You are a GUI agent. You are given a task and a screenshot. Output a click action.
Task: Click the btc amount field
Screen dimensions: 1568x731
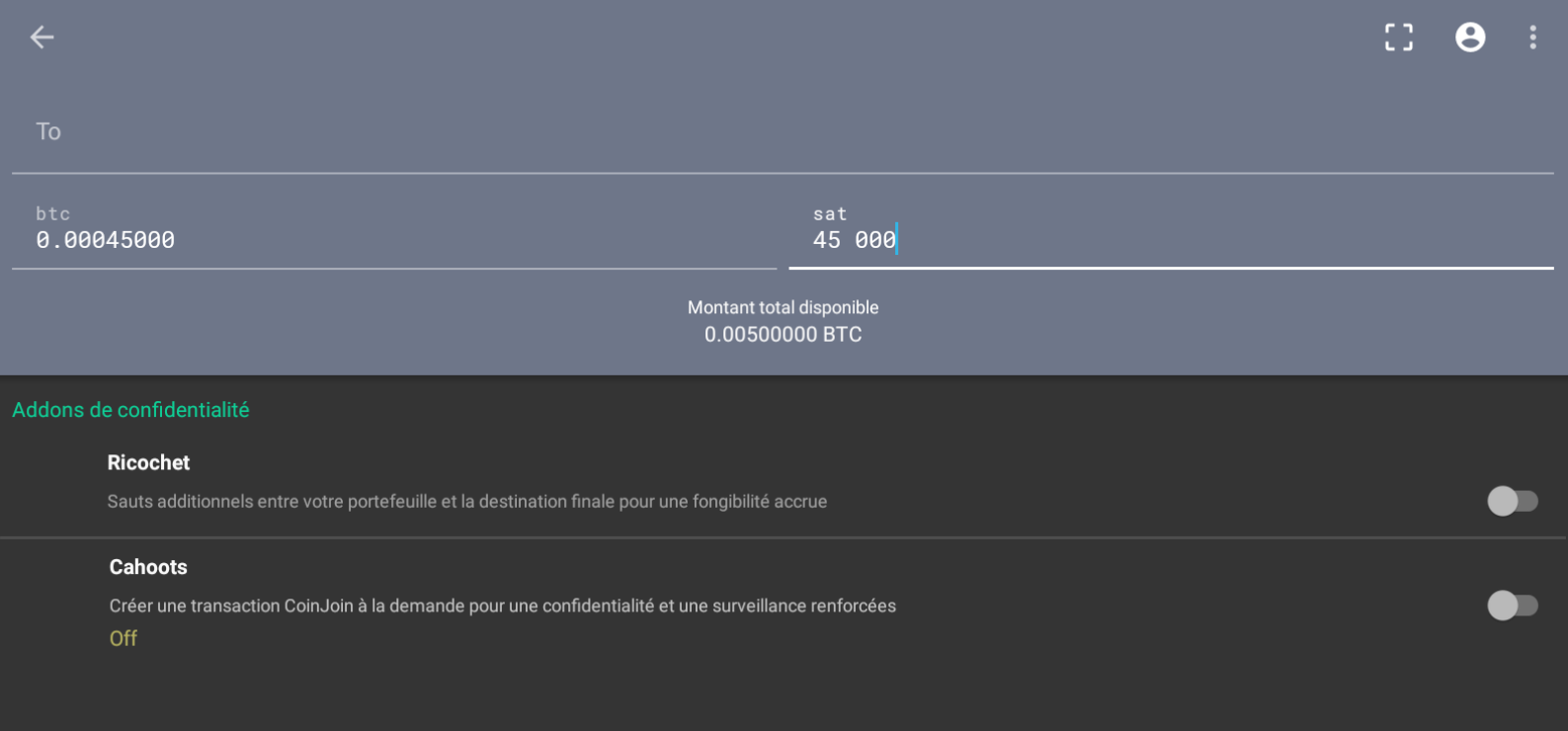tap(395, 240)
